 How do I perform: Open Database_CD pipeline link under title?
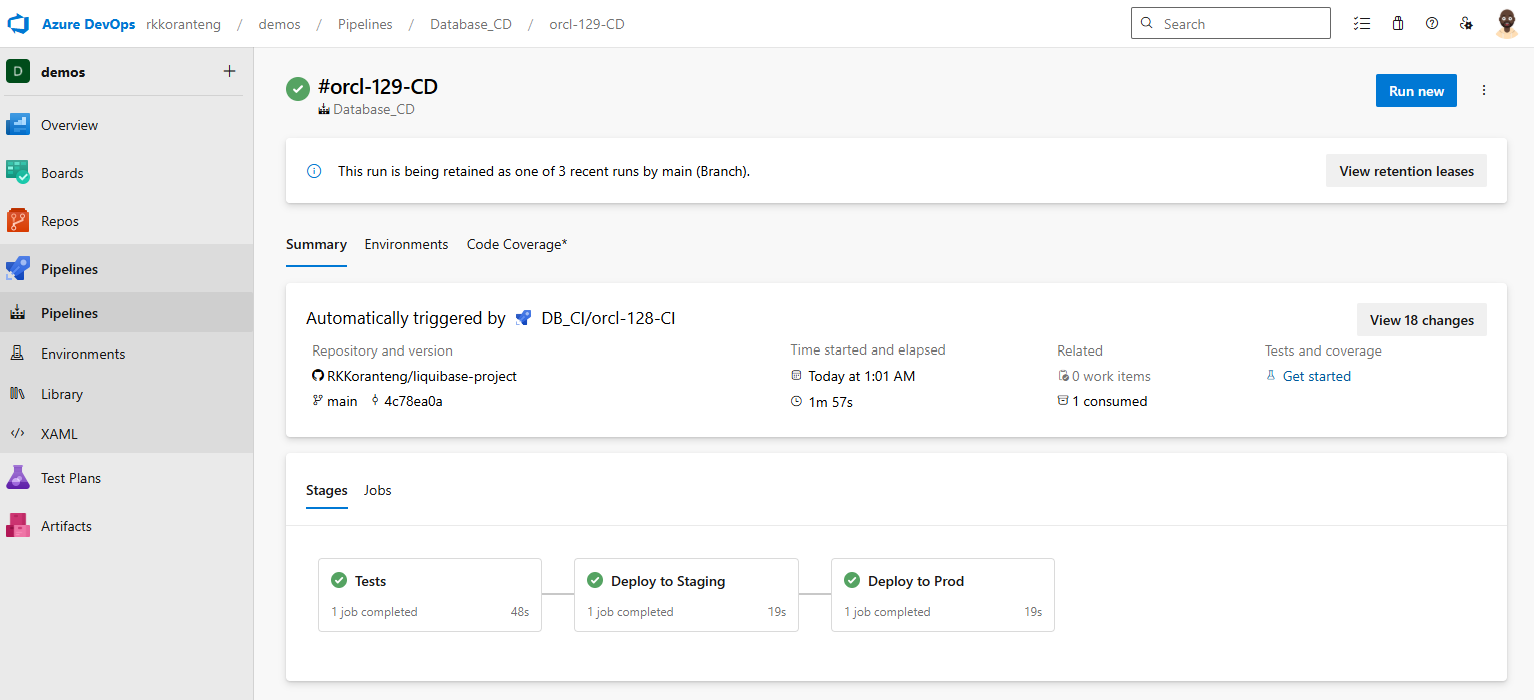(373, 109)
